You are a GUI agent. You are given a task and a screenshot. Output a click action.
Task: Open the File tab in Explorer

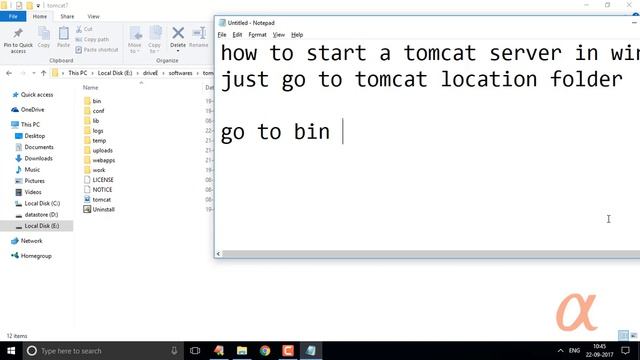[x=13, y=16]
